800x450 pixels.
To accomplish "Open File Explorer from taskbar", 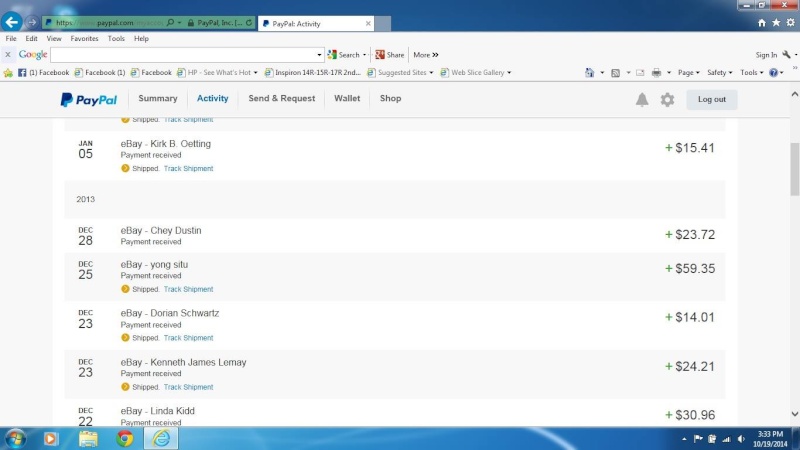I will (88, 438).
